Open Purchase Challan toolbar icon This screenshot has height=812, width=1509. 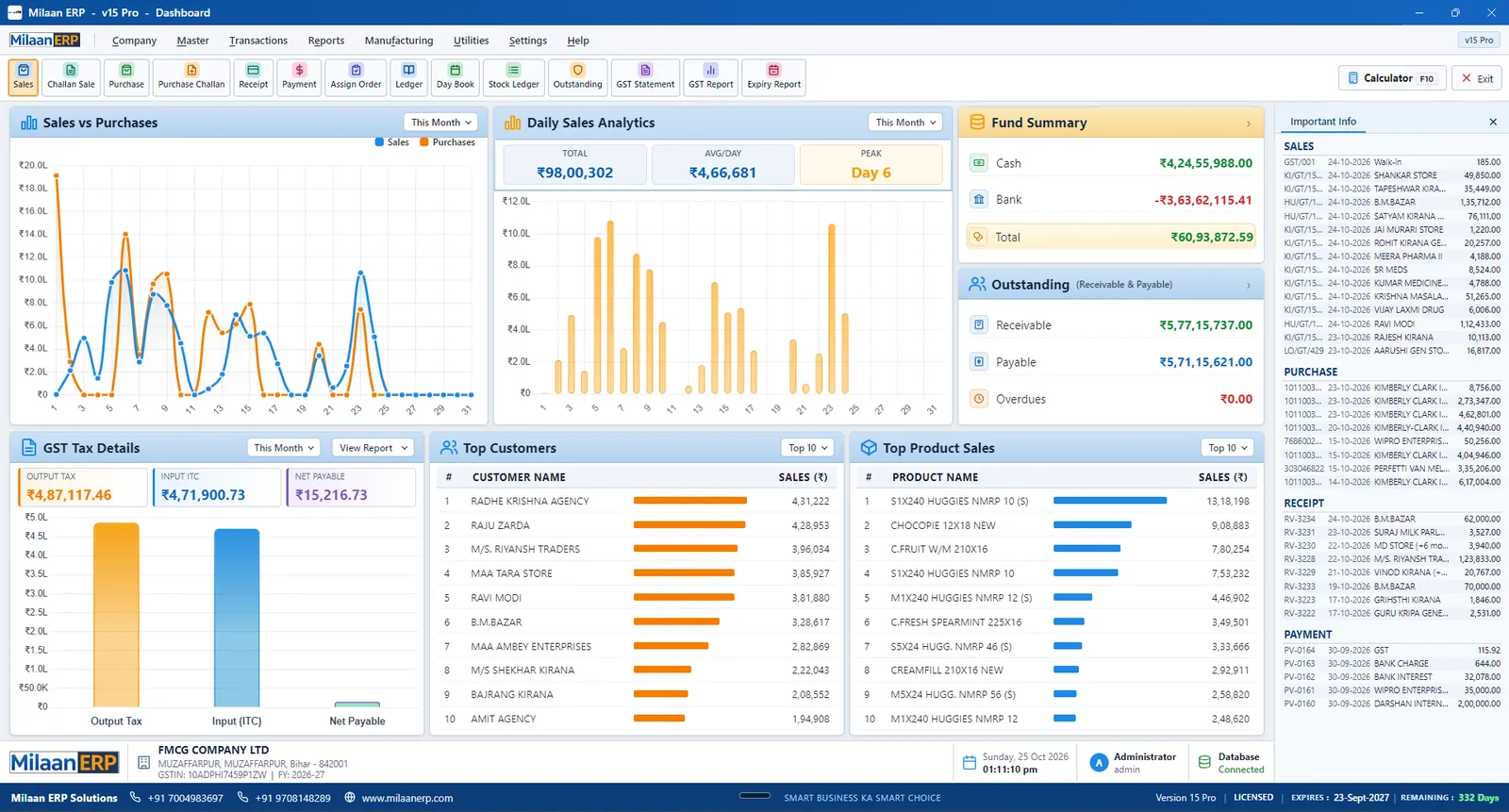point(191,77)
